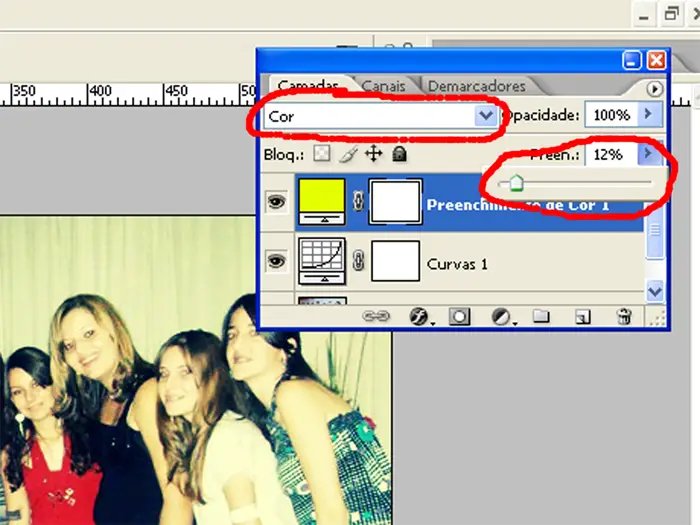Click the fill slider handle

pyautogui.click(x=516, y=183)
